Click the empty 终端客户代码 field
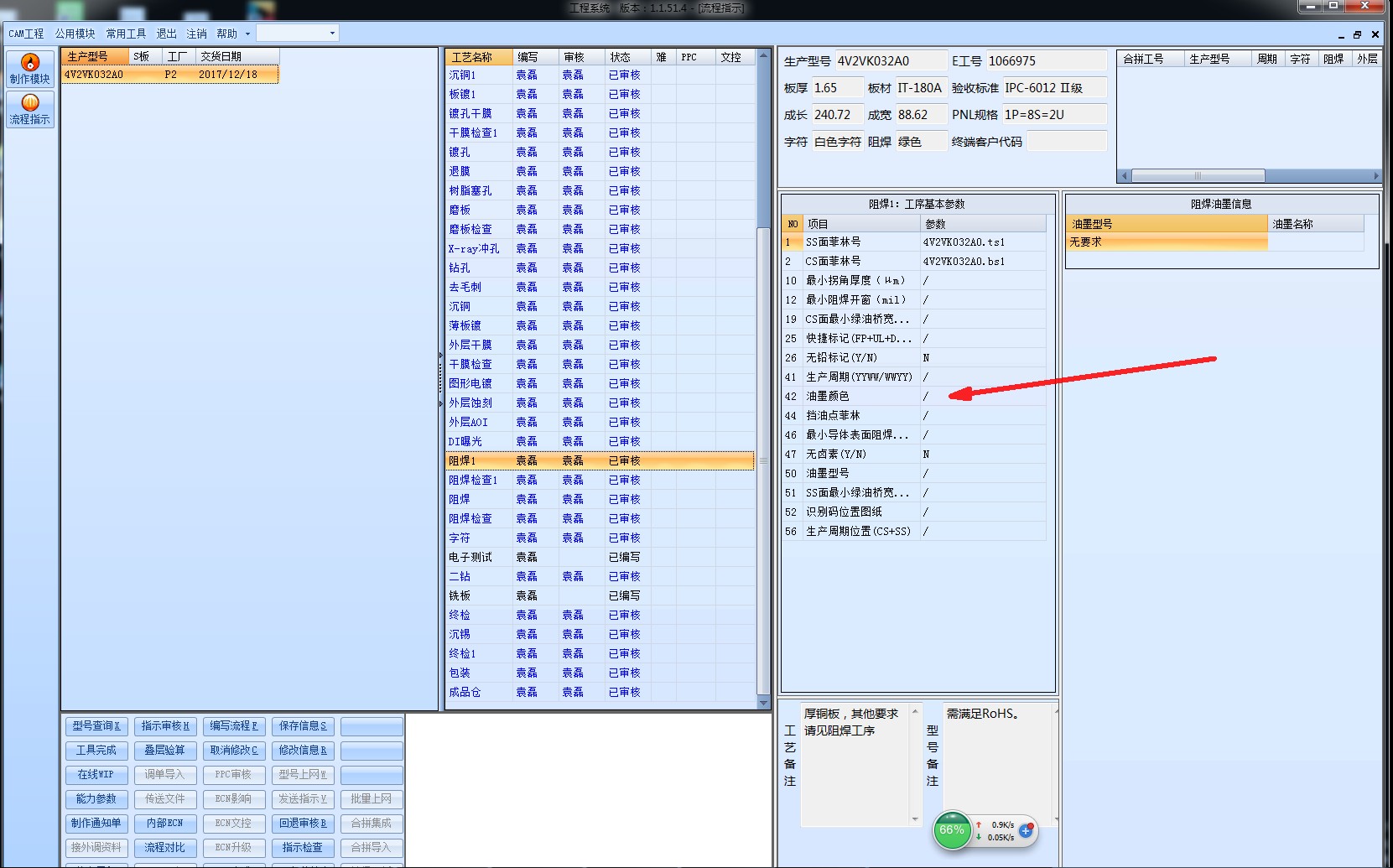 pos(1067,142)
